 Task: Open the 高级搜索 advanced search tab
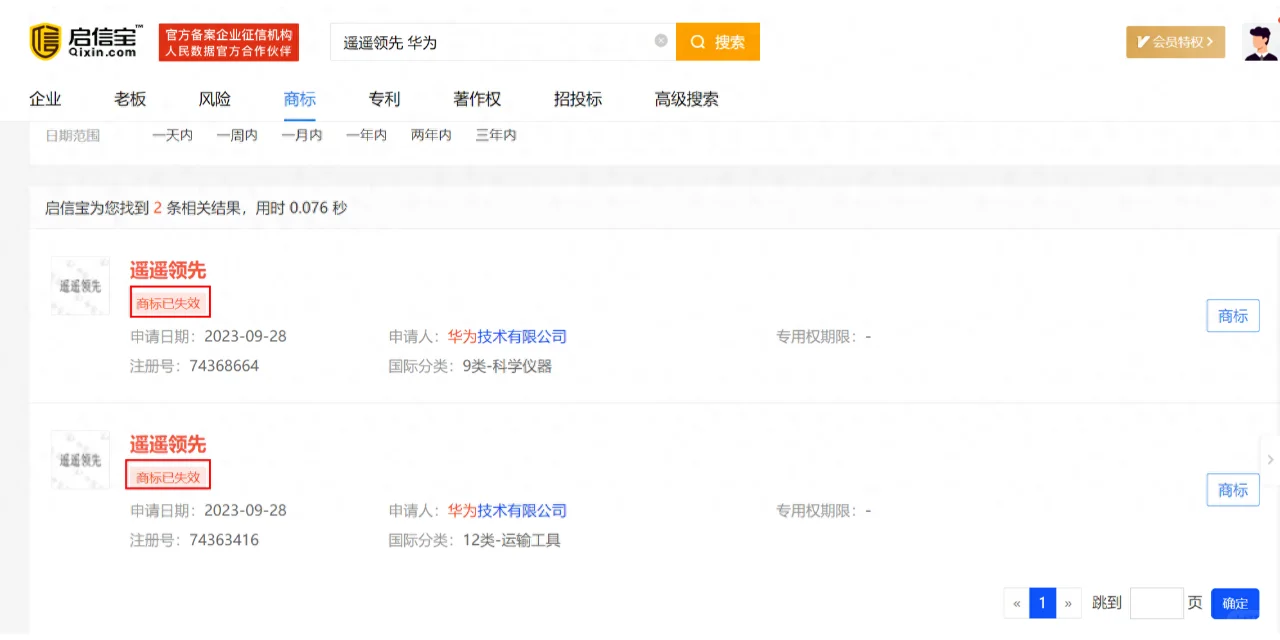point(687,99)
